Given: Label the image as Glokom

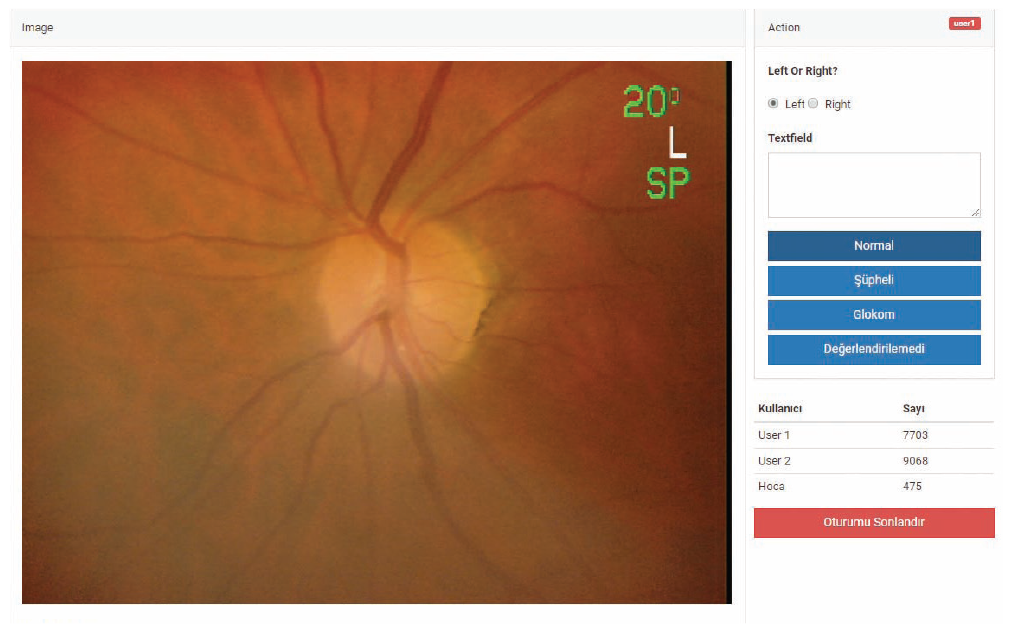Looking at the screenshot, I should click(x=874, y=315).
